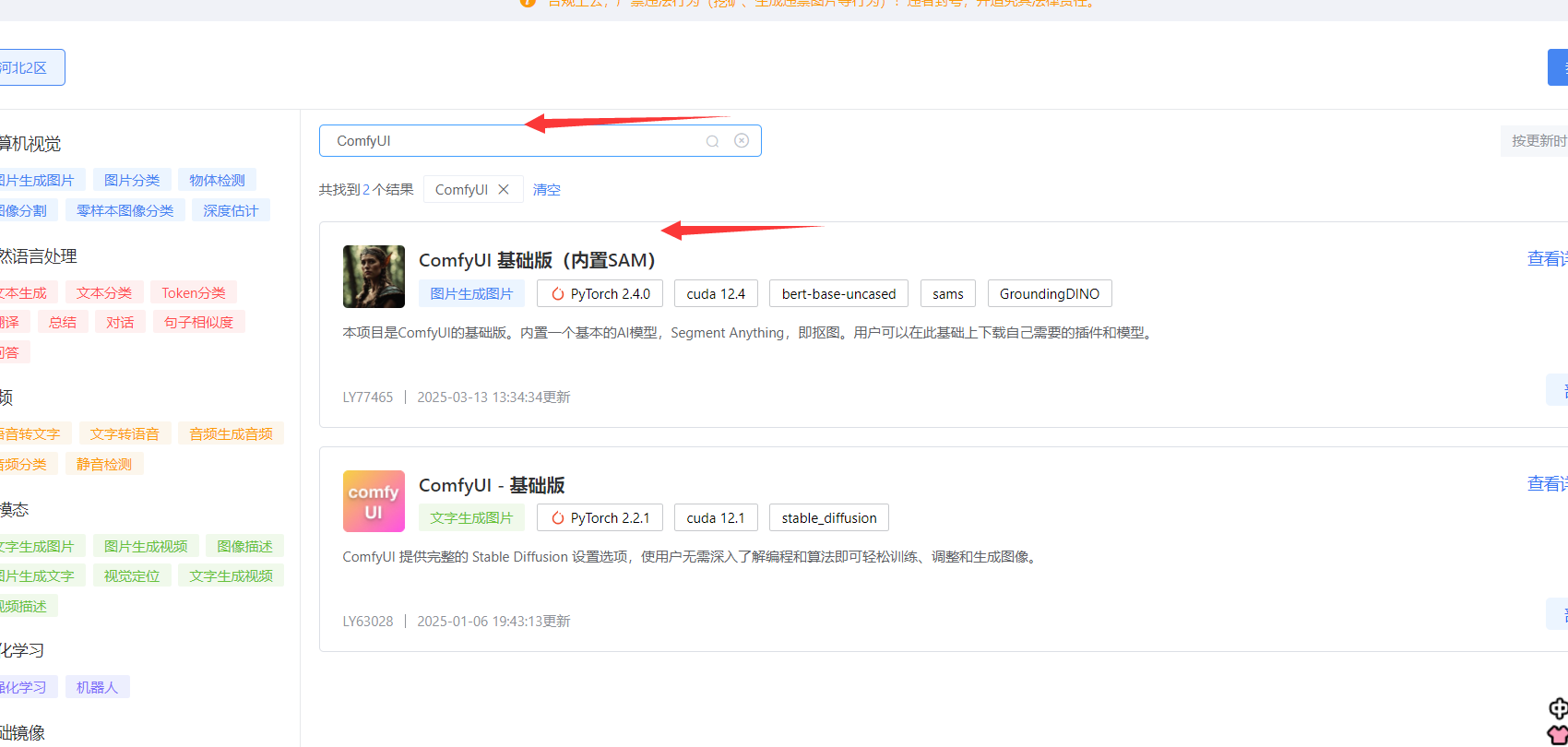1568x747 pixels.
Task: Filter by 总结 category
Action: (x=63, y=322)
